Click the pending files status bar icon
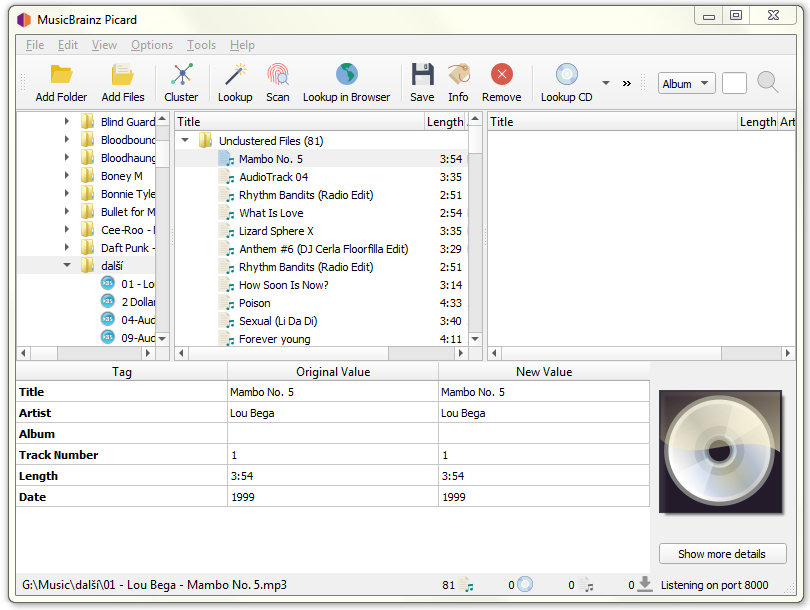The height and width of the screenshot is (610, 810). point(586,585)
